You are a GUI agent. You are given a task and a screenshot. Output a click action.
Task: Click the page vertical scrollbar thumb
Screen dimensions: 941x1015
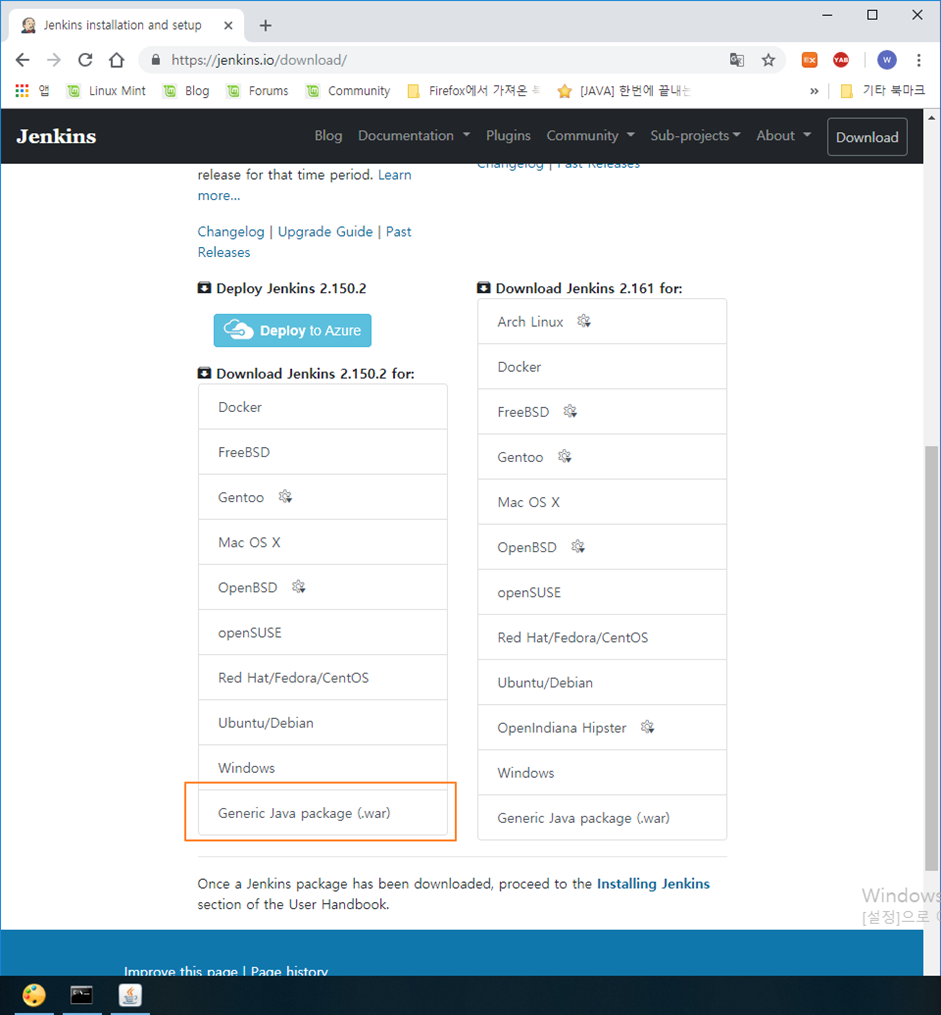[931, 658]
